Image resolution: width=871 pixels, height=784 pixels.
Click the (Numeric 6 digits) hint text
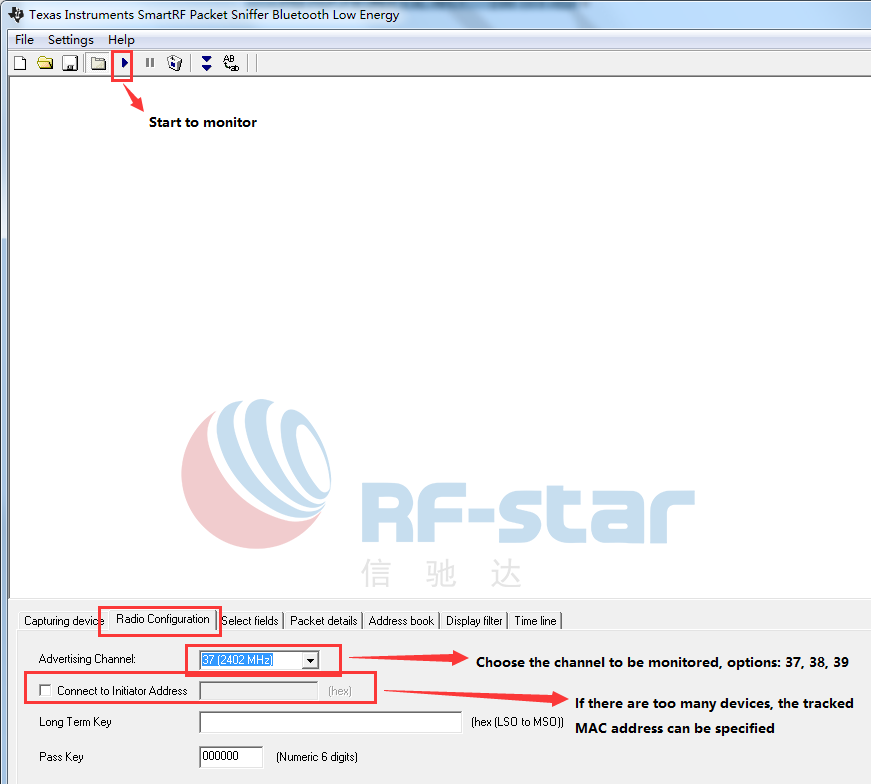pos(317,757)
